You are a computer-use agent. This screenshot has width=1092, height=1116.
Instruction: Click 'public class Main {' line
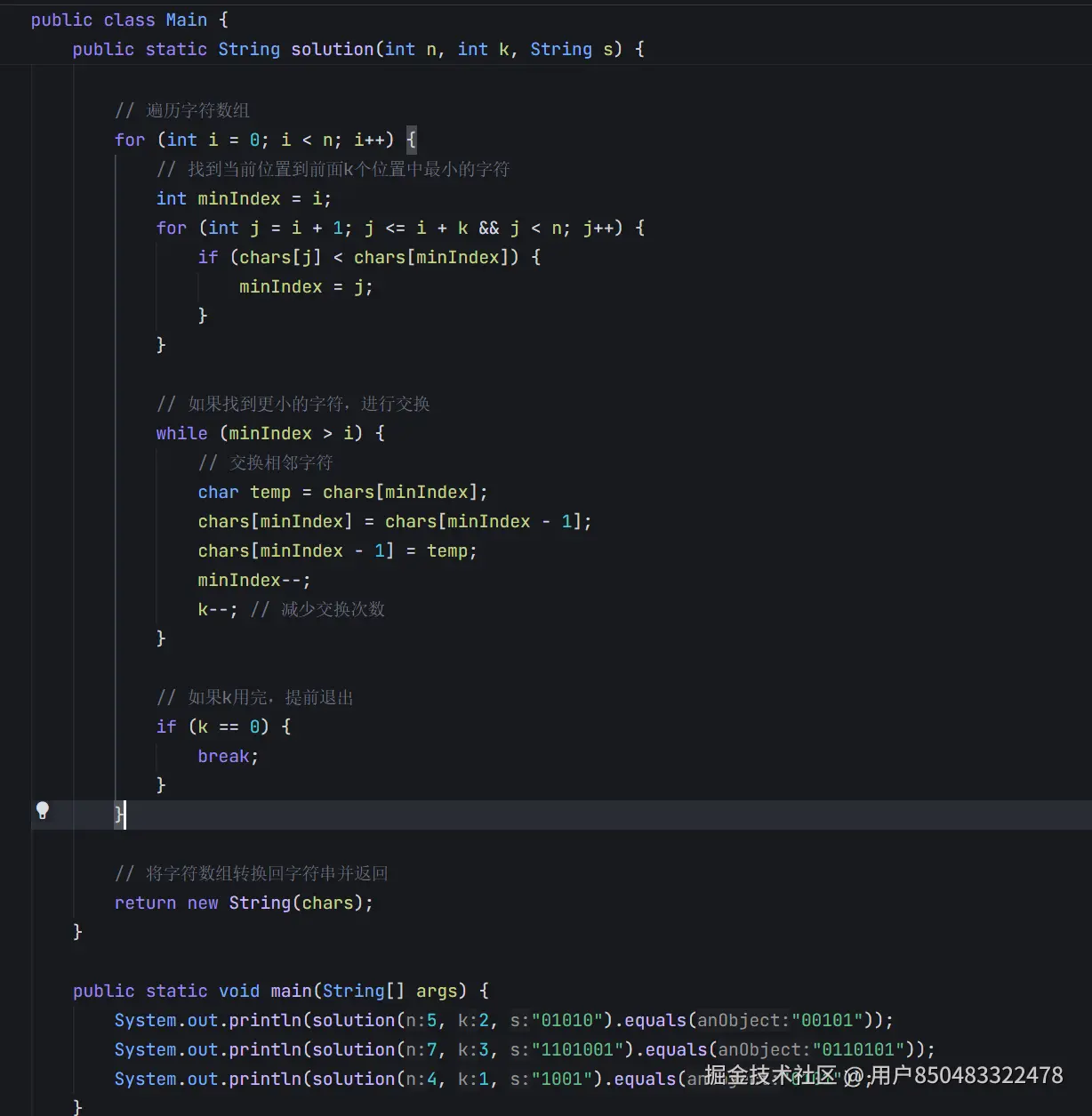point(130,20)
